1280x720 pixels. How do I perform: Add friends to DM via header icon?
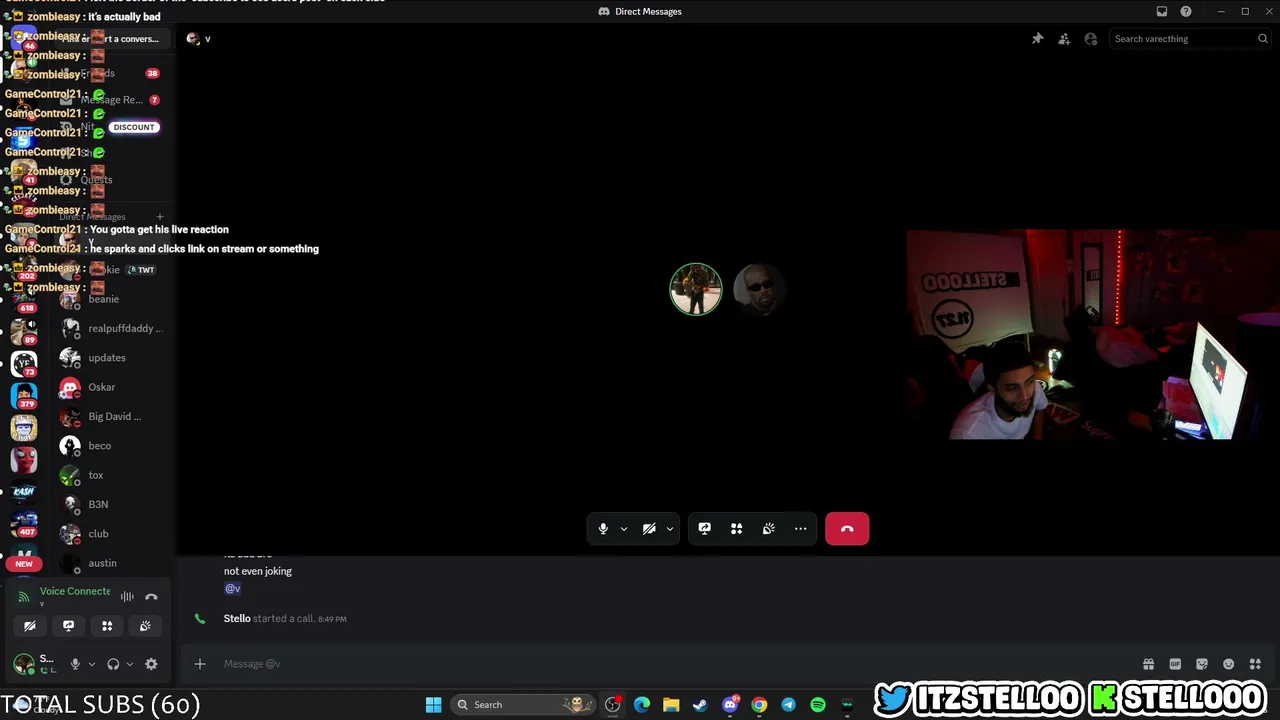[1064, 39]
